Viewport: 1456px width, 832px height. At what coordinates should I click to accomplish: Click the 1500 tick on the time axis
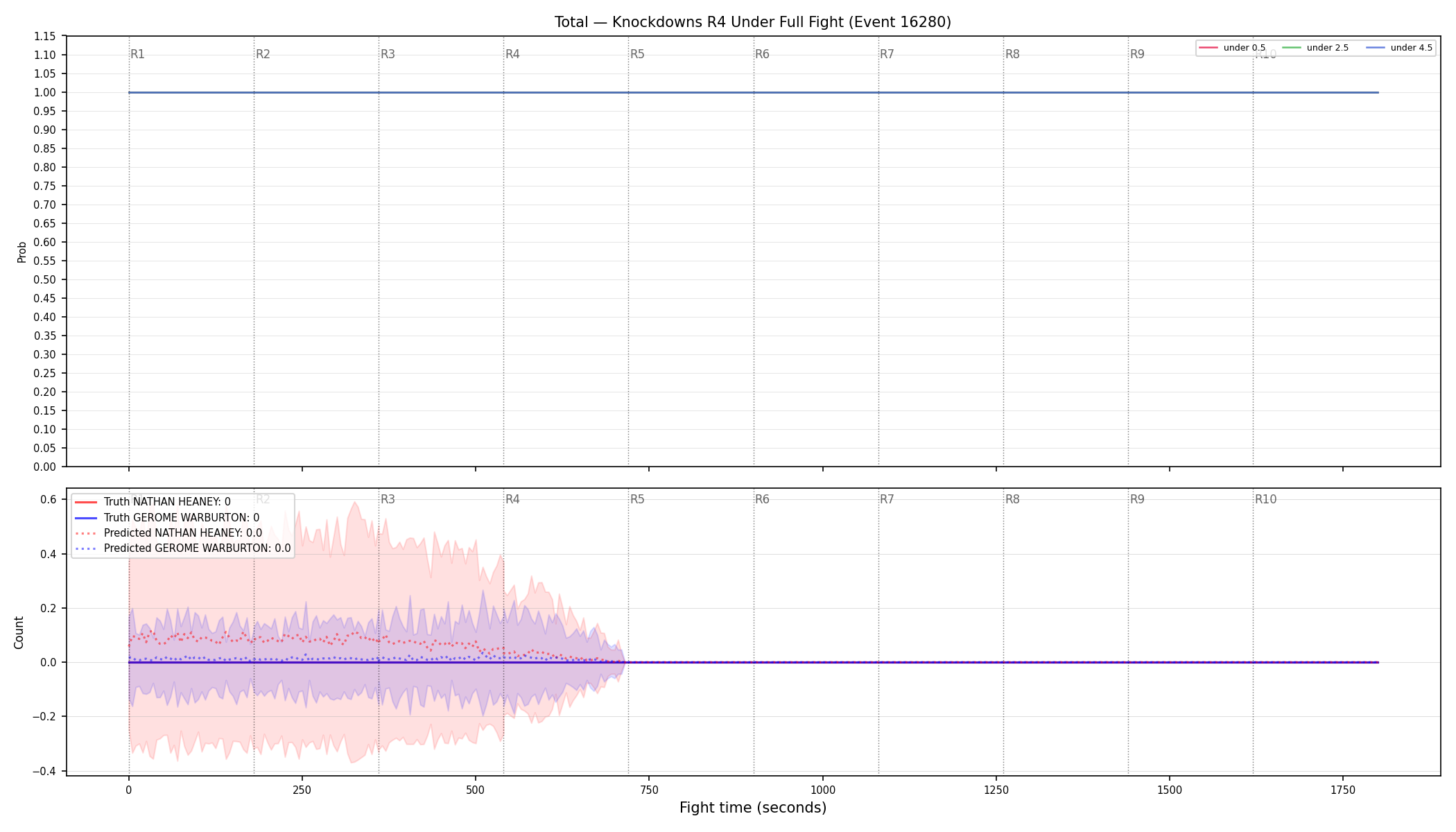(x=1170, y=790)
